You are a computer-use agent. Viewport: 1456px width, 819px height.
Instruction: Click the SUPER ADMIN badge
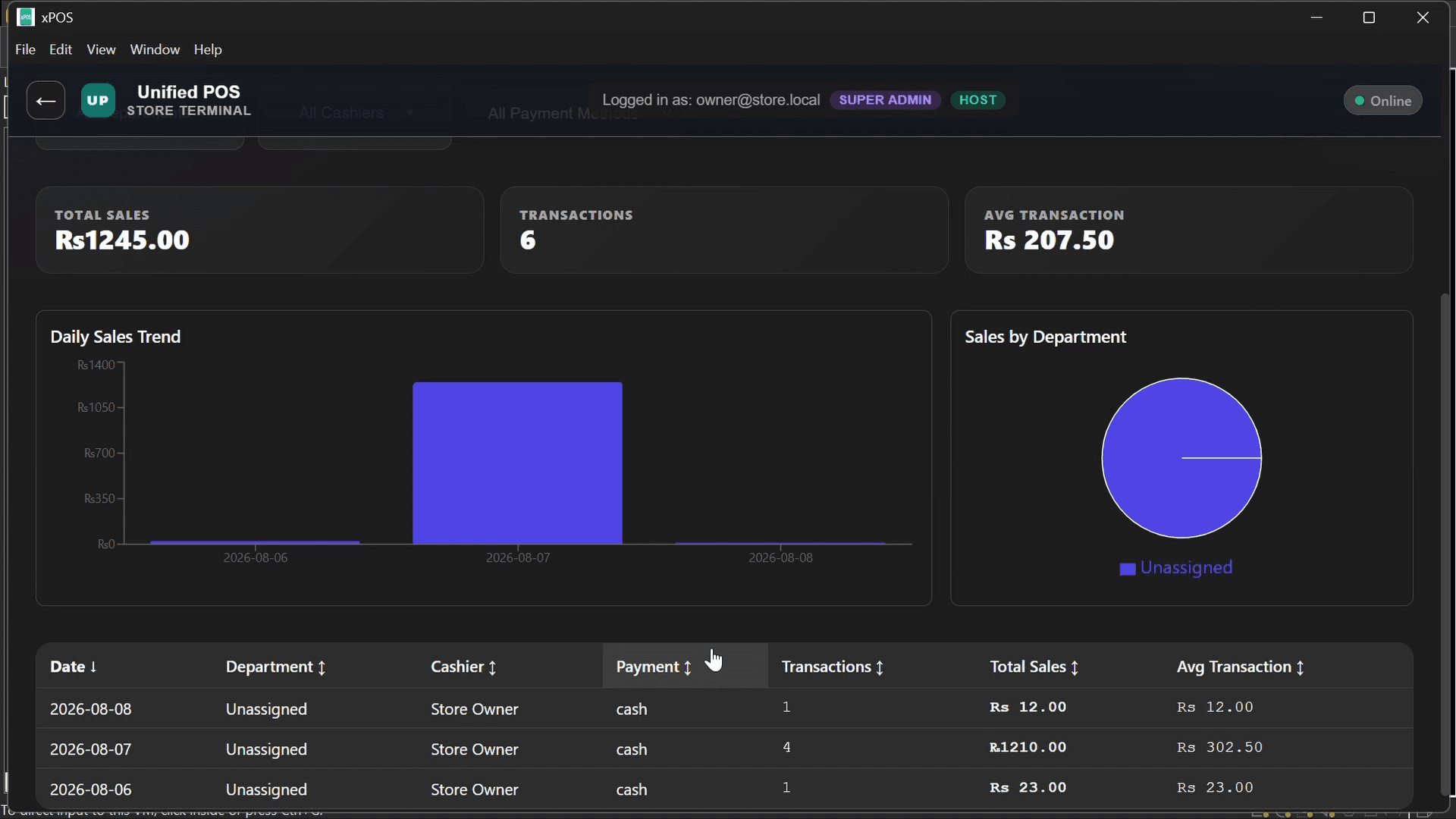(885, 100)
